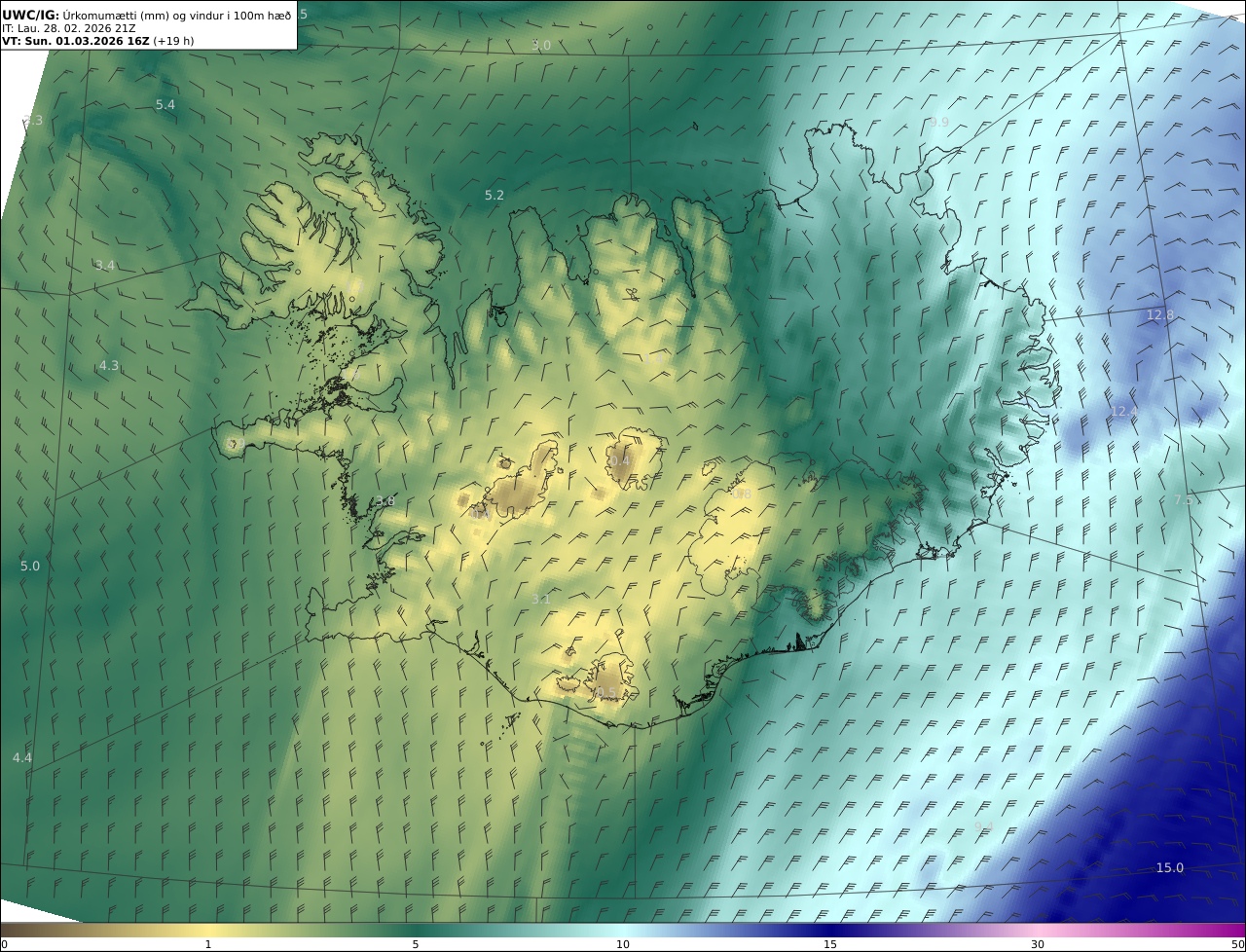Click the 5.0 value label at left edge
The image size is (1246, 952).
pos(30,567)
